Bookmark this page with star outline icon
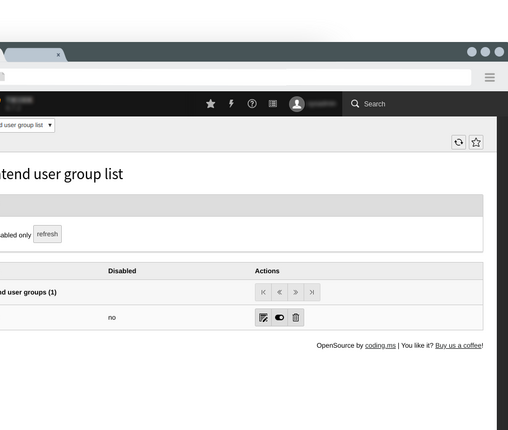Screen dimensions: 508x430 coord(476,142)
